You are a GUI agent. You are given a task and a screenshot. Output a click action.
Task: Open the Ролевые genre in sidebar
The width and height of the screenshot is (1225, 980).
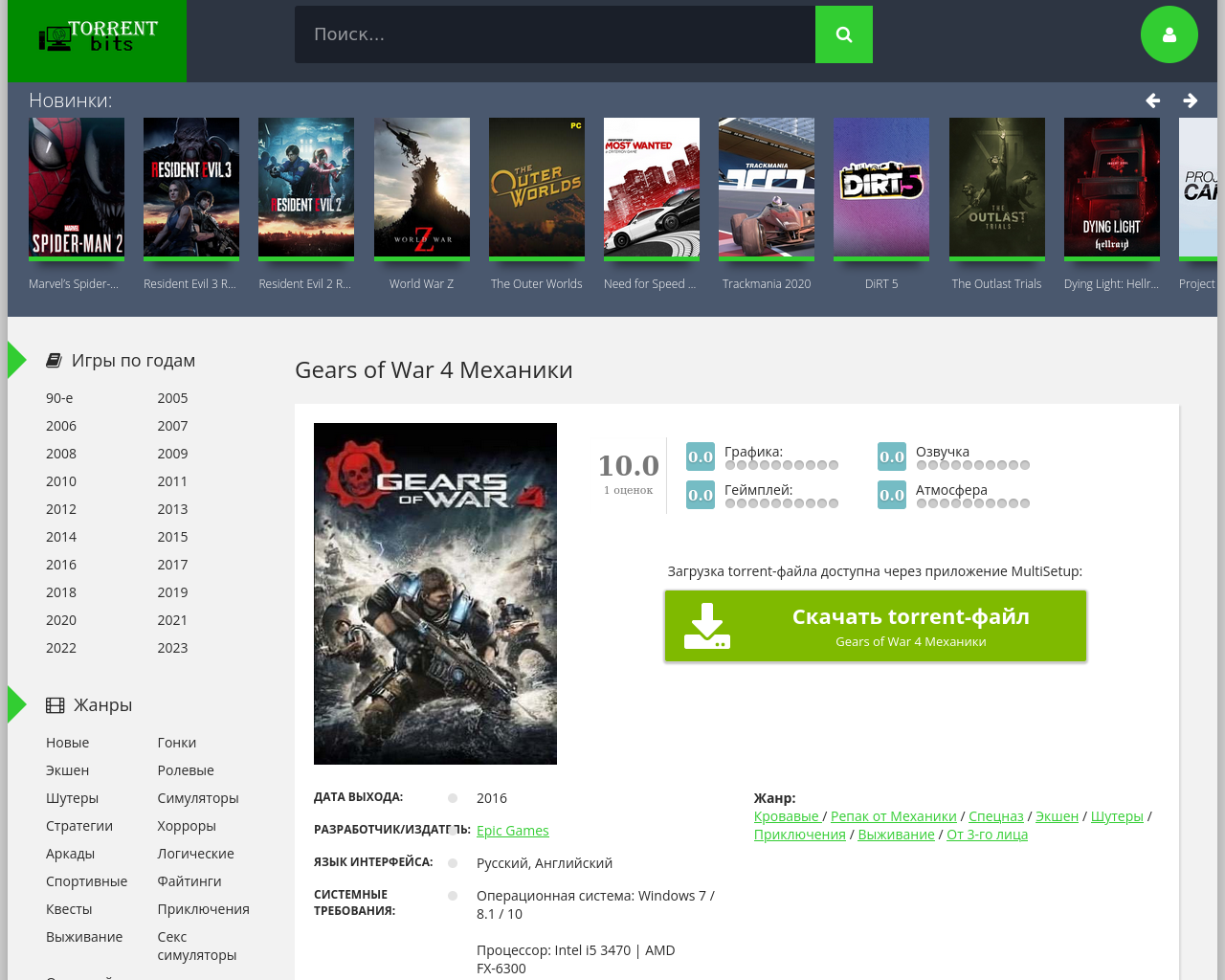(186, 770)
